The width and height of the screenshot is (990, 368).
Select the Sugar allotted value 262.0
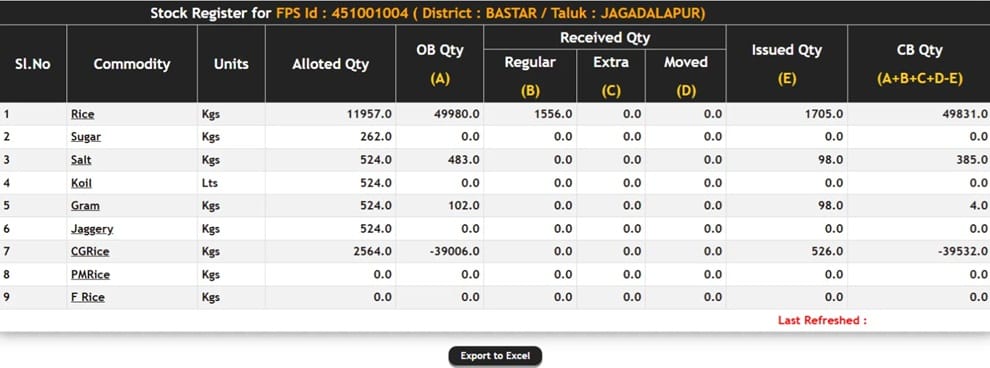376,137
